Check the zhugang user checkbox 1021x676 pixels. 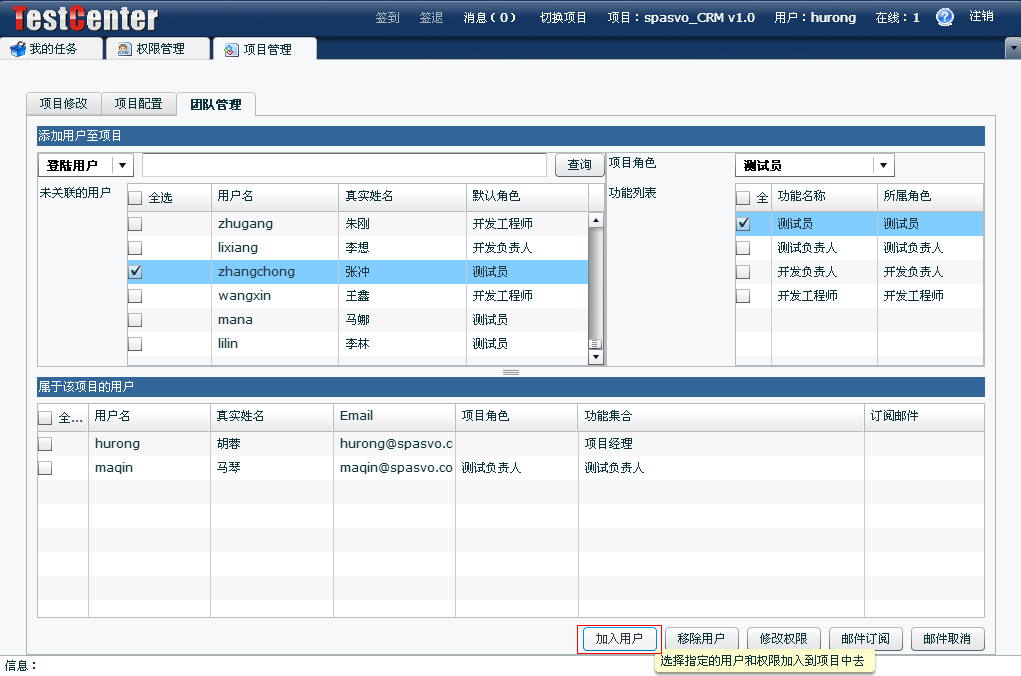[x=135, y=224]
